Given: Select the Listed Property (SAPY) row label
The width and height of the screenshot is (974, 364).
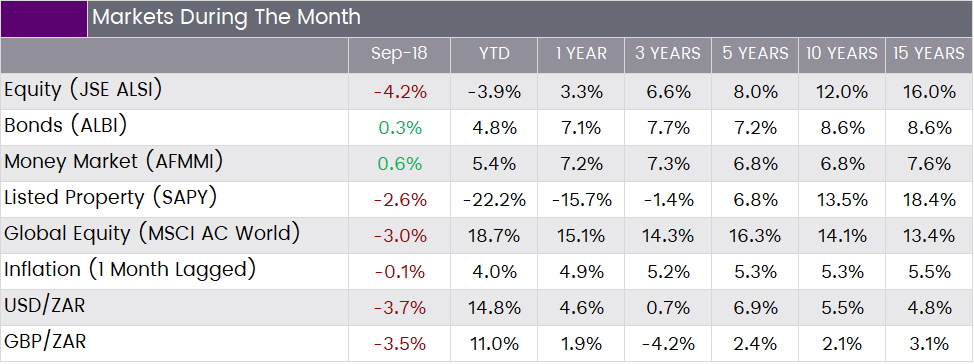Looking at the screenshot, I should tap(111, 198).
